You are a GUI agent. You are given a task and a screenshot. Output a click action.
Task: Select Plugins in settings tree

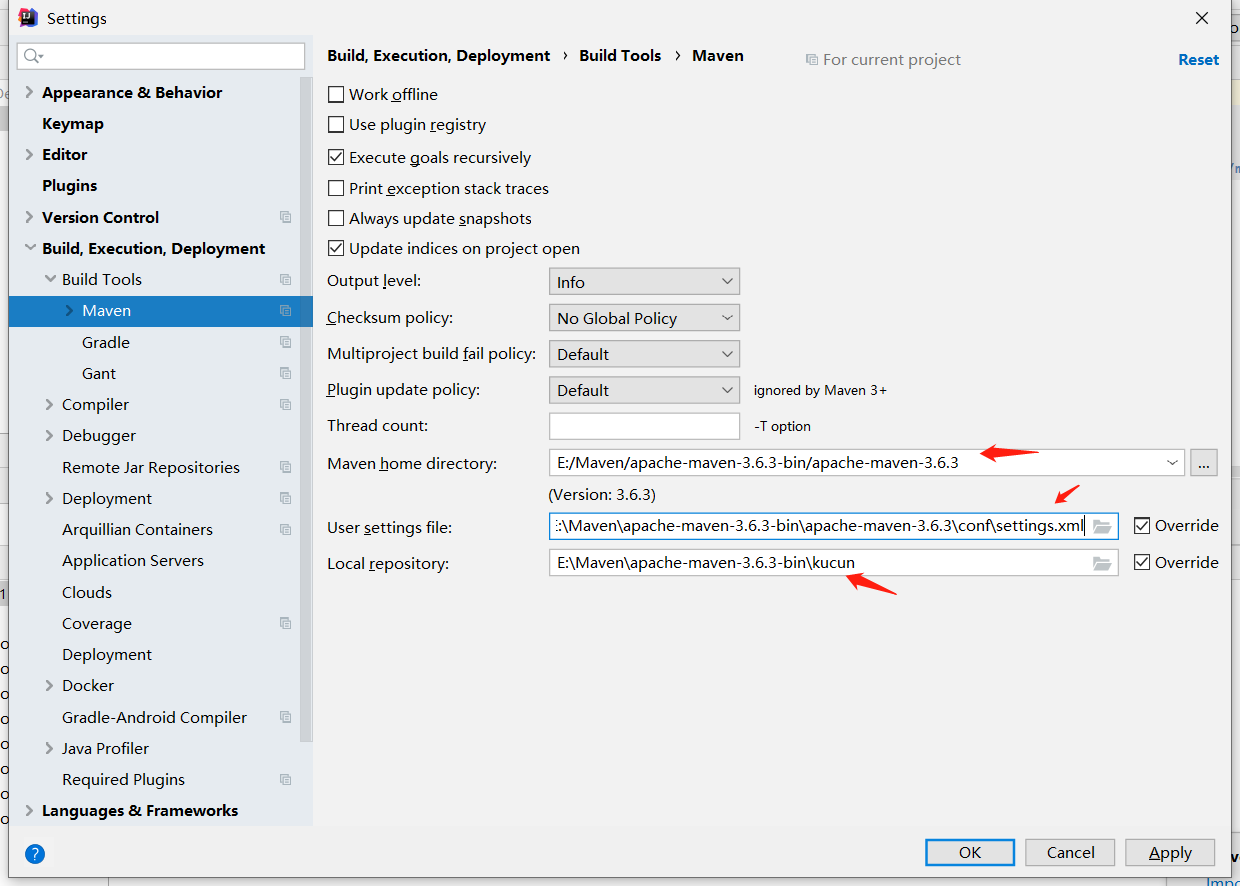tap(70, 185)
